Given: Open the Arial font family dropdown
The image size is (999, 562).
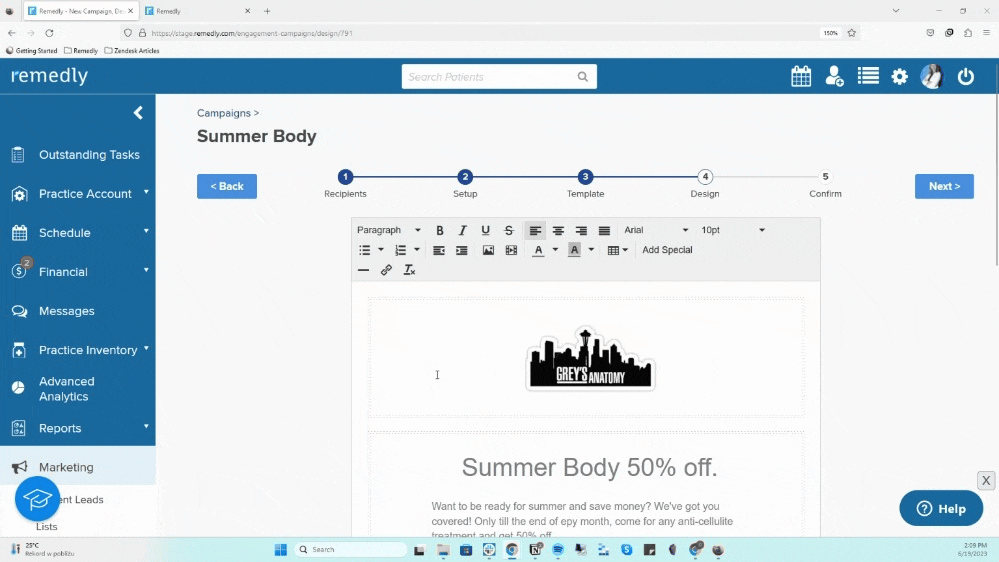Looking at the screenshot, I should click(x=656, y=230).
